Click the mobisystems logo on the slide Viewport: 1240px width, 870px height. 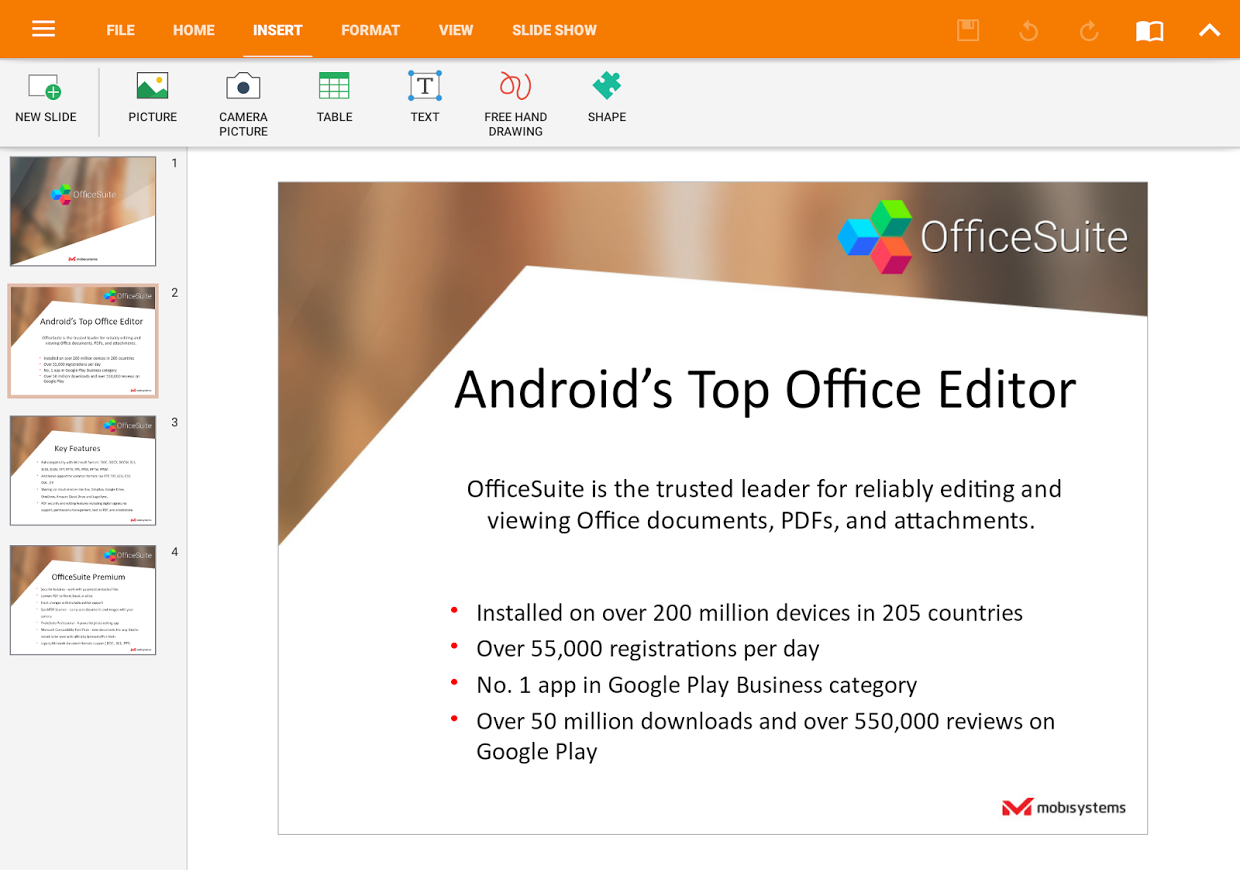(1064, 807)
